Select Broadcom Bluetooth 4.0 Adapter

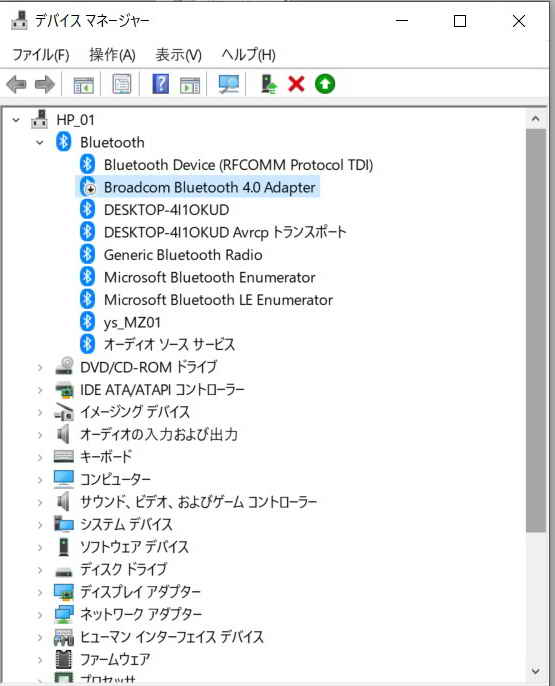[209, 187]
